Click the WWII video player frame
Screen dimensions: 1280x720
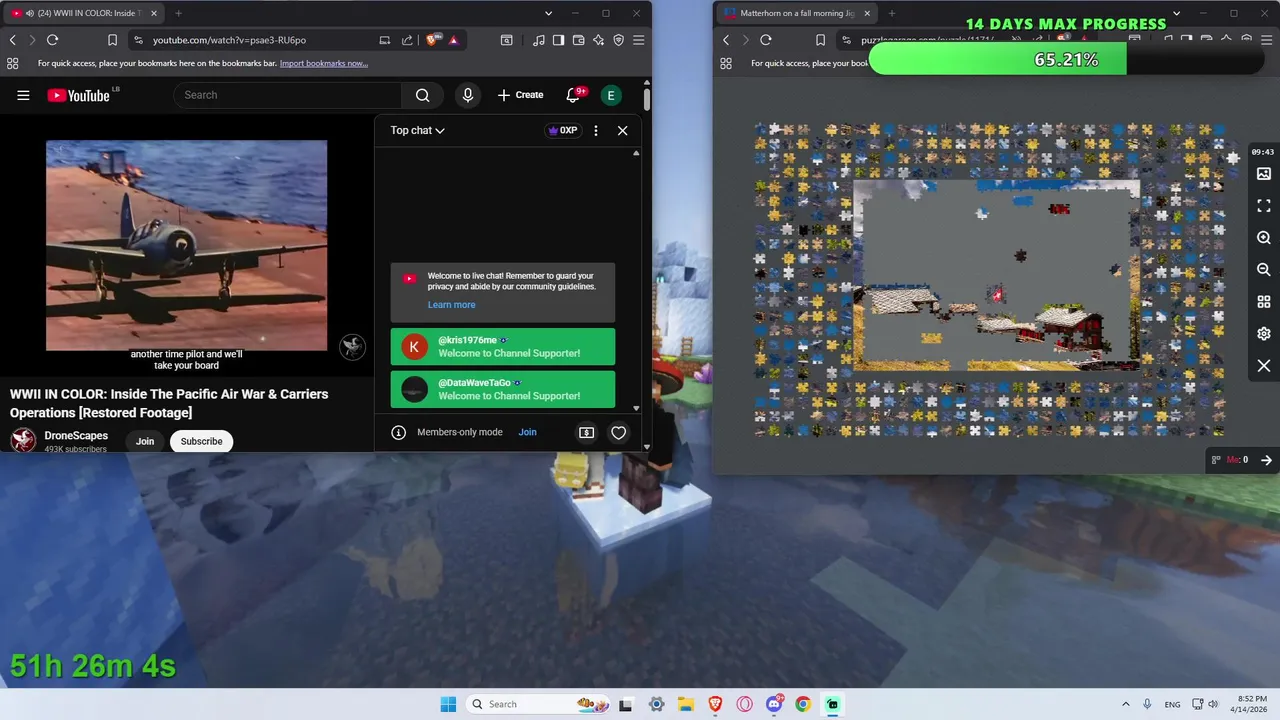pos(186,245)
